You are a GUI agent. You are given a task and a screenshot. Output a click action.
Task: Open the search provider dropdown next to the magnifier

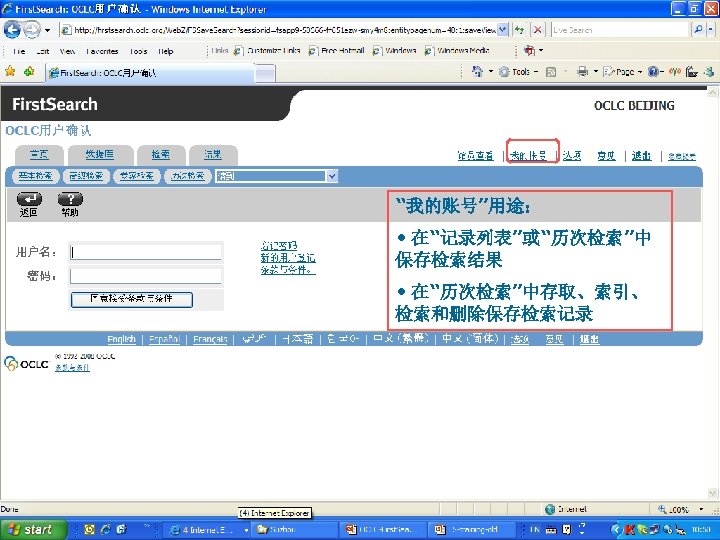pyautogui.click(x=710, y=30)
